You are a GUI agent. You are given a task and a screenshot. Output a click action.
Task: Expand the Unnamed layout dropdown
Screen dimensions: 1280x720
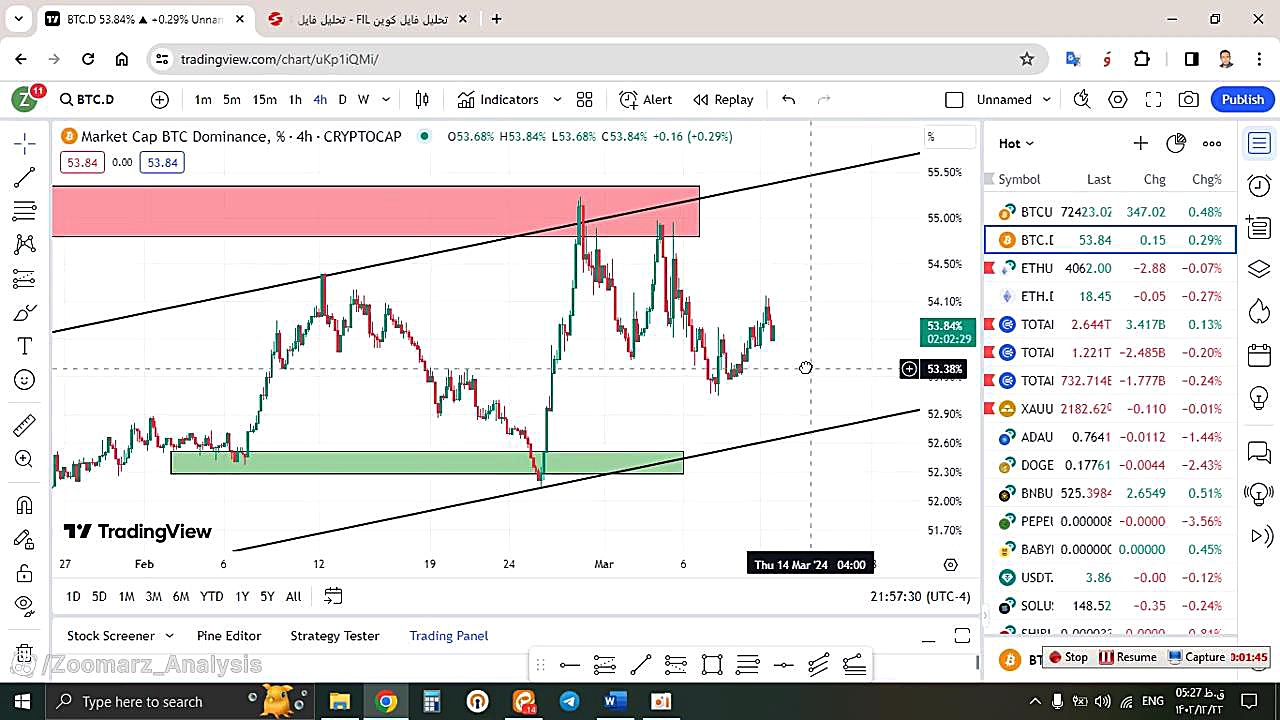tap(1047, 99)
